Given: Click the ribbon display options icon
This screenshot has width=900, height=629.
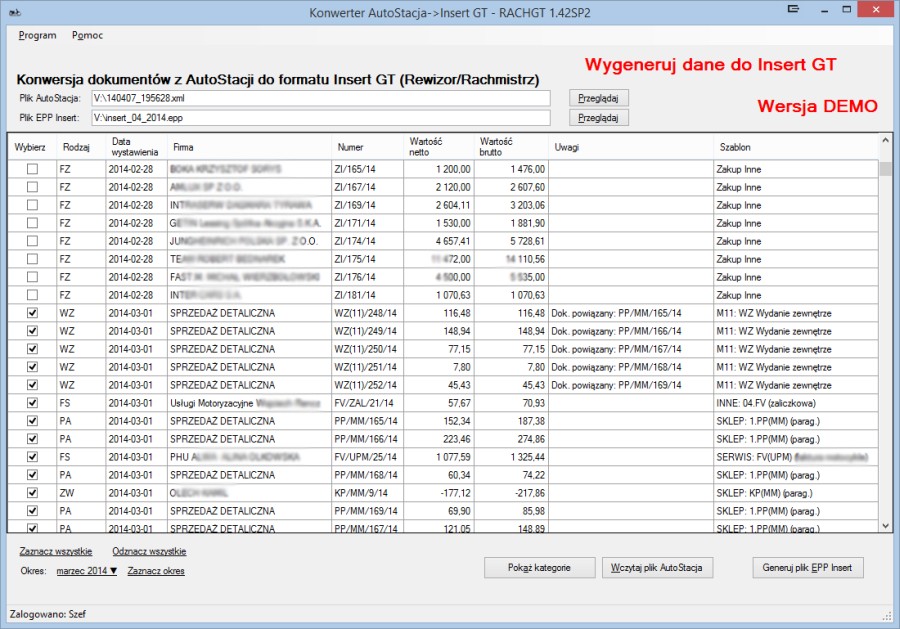Looking at the screenshot, I should [793, 9].
